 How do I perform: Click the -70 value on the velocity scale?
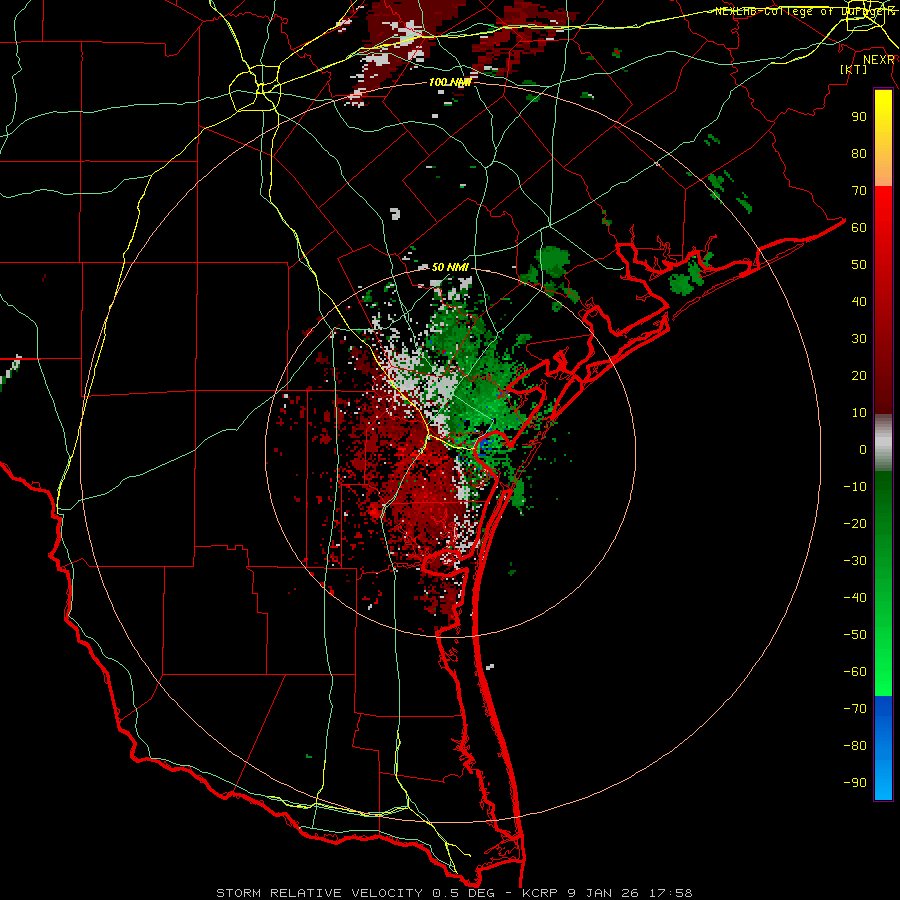pos(855,709)
